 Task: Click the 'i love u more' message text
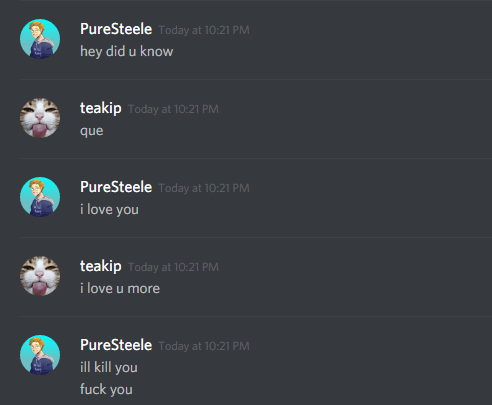120,289
